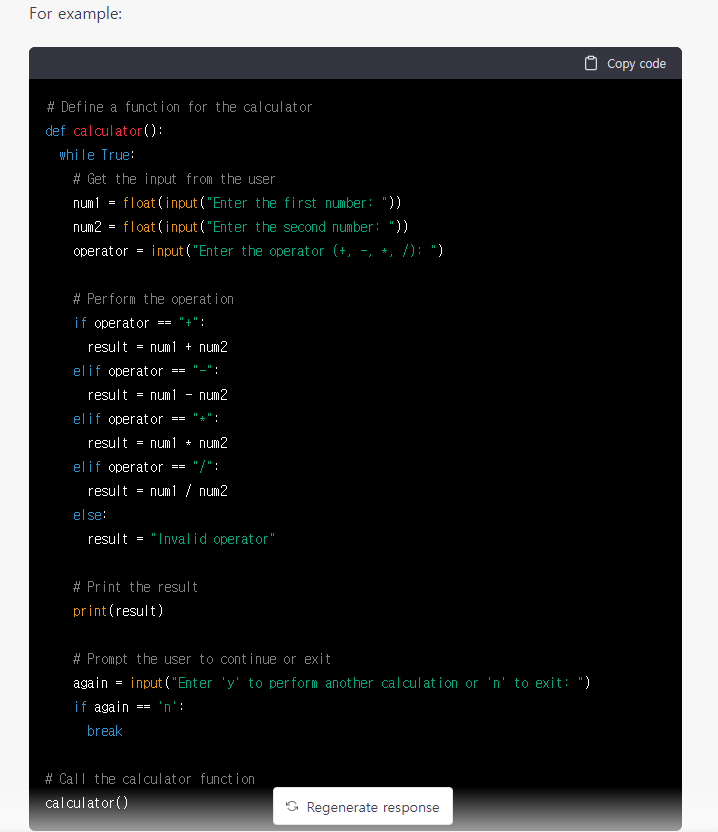
Task: Click the '# Prompt the user to continue or exit' comment
Action: (202, 659)
